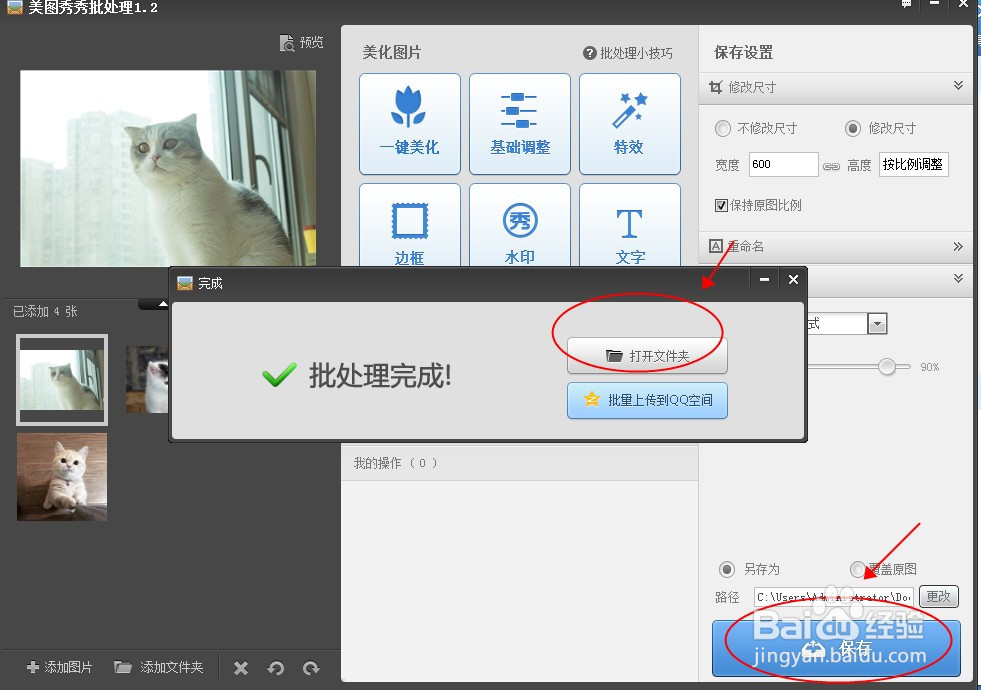Select the 覆盖原图 overwrite original radio button
Image resolution: width=981 pixels, height=690 pixels.
858,569
